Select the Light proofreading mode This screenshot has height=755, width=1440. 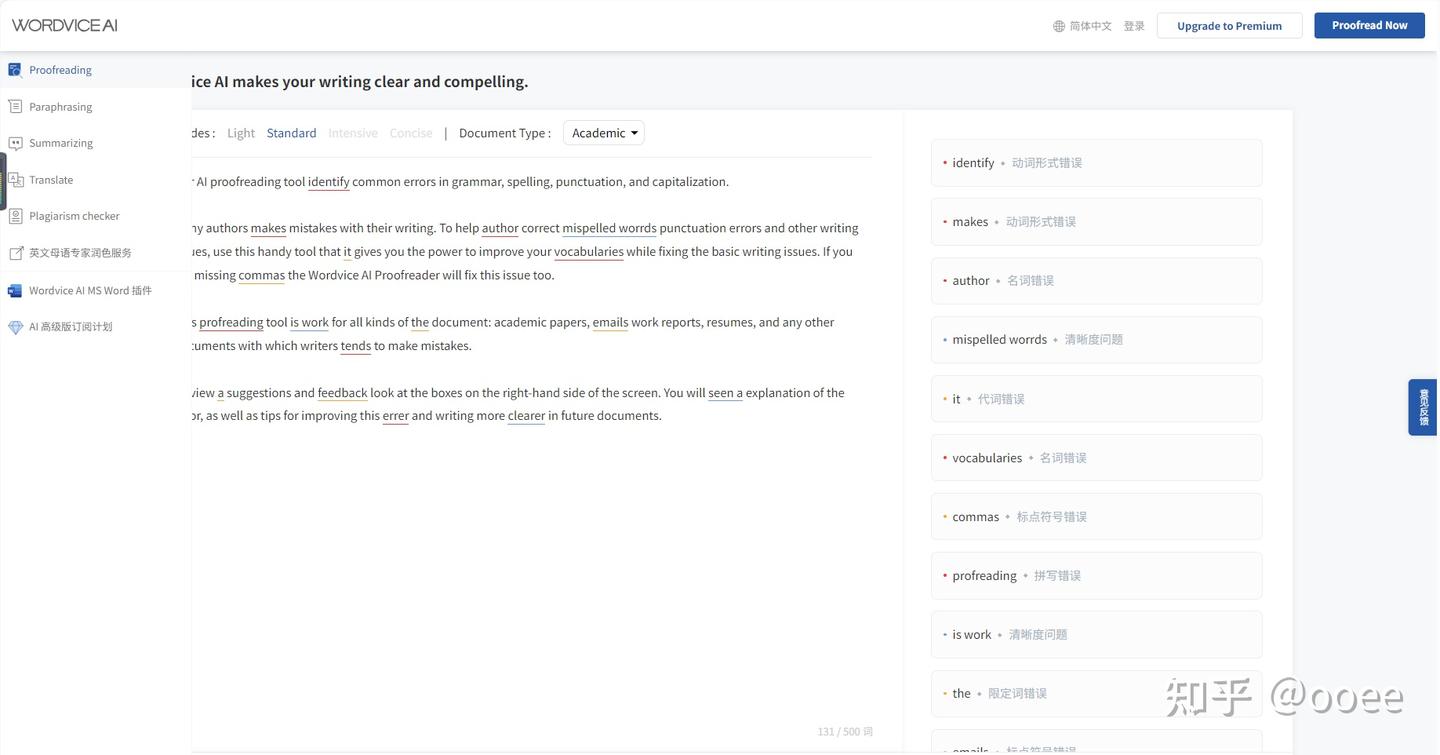click(x=241, y=133)
